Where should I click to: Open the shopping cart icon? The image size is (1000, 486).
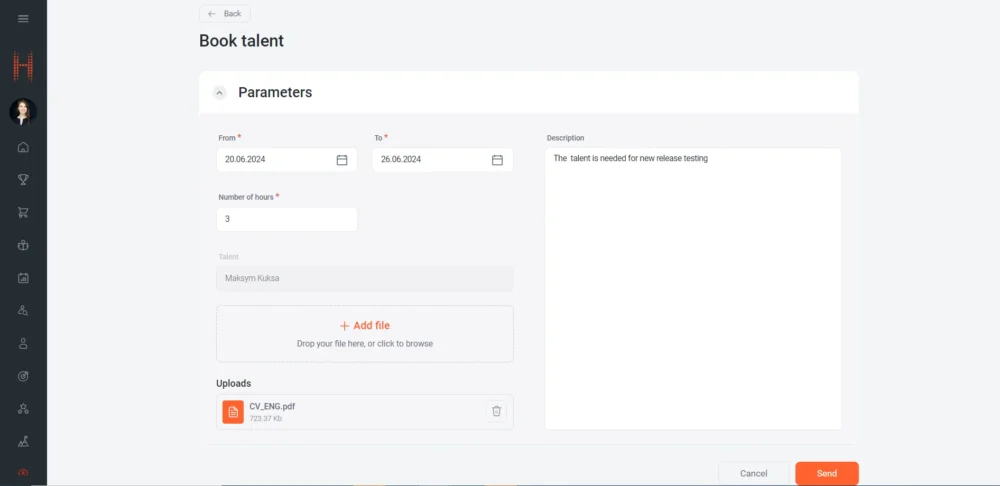coord(23,212)
